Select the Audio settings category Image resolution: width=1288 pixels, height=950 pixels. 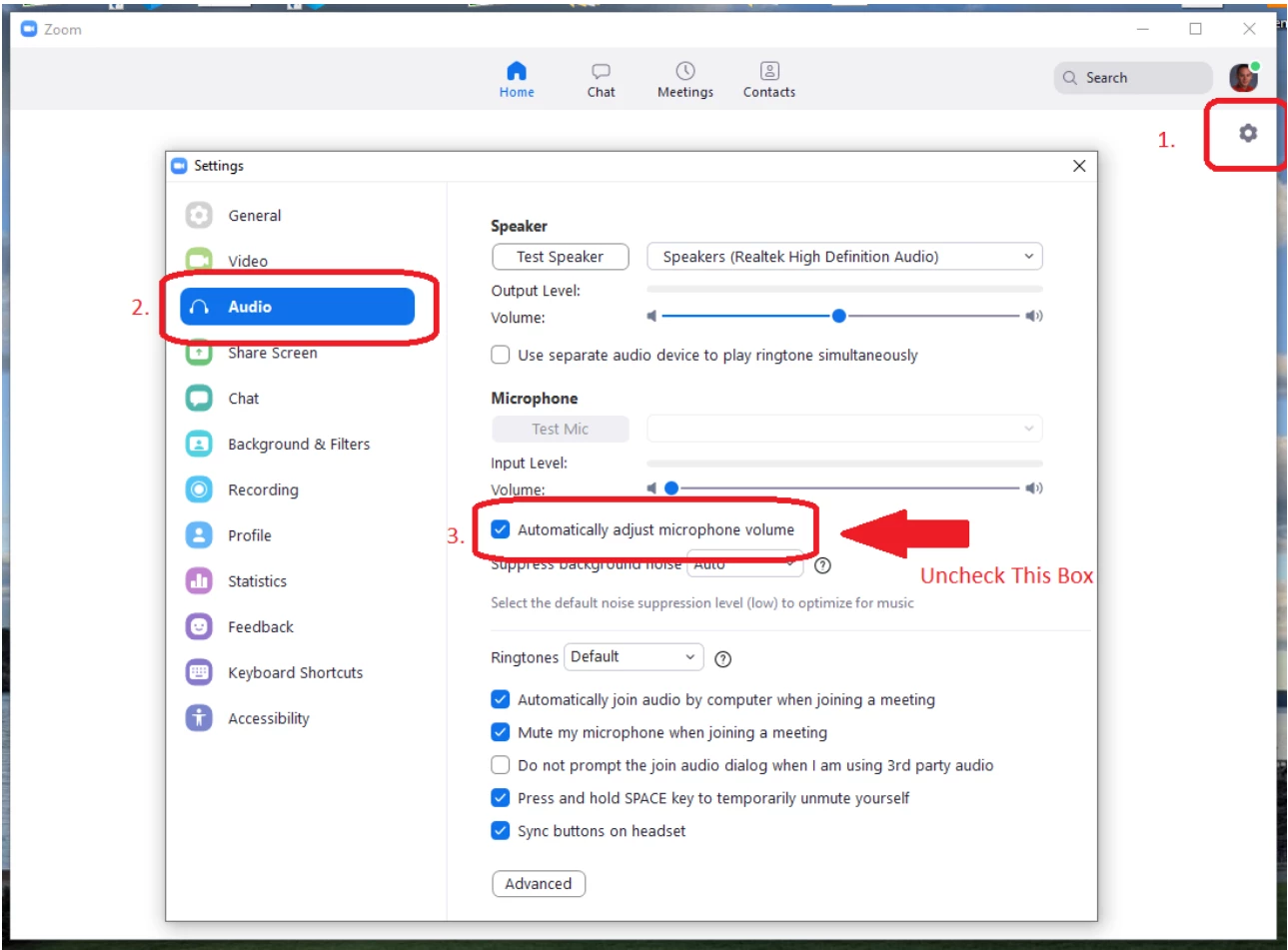[298, 307]
